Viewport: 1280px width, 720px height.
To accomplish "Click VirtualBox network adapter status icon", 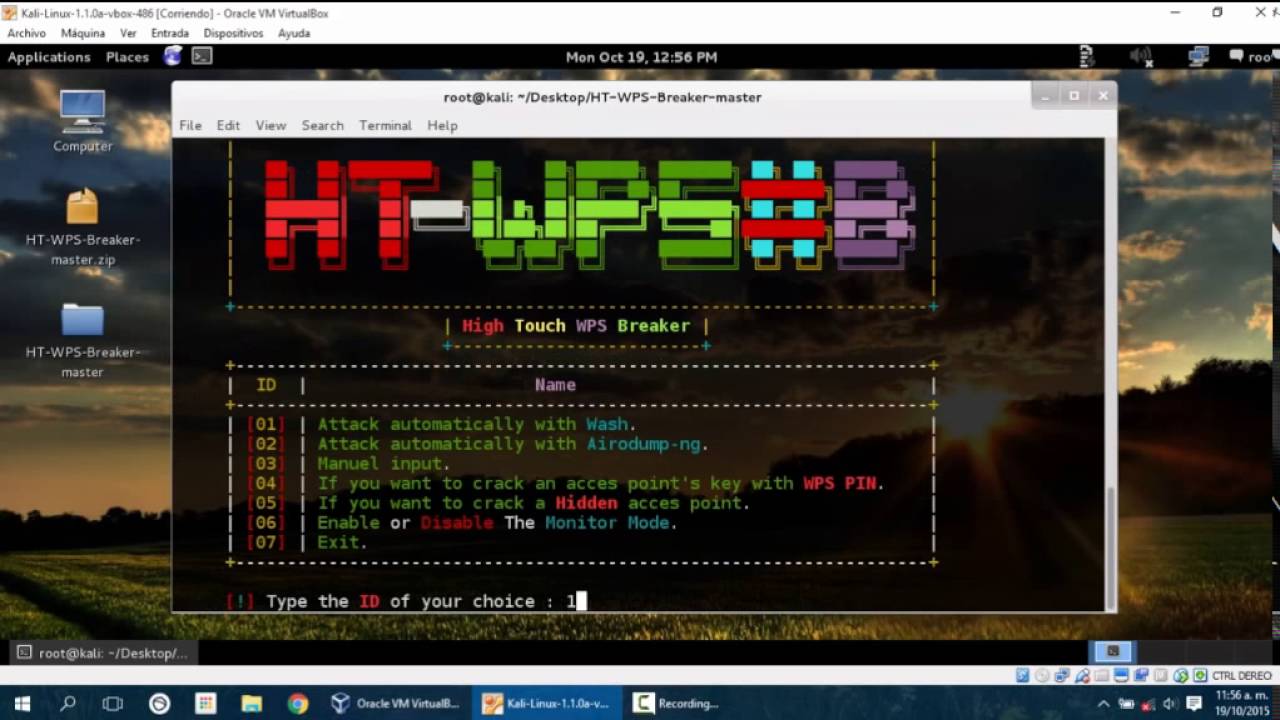I will 1062,676.
